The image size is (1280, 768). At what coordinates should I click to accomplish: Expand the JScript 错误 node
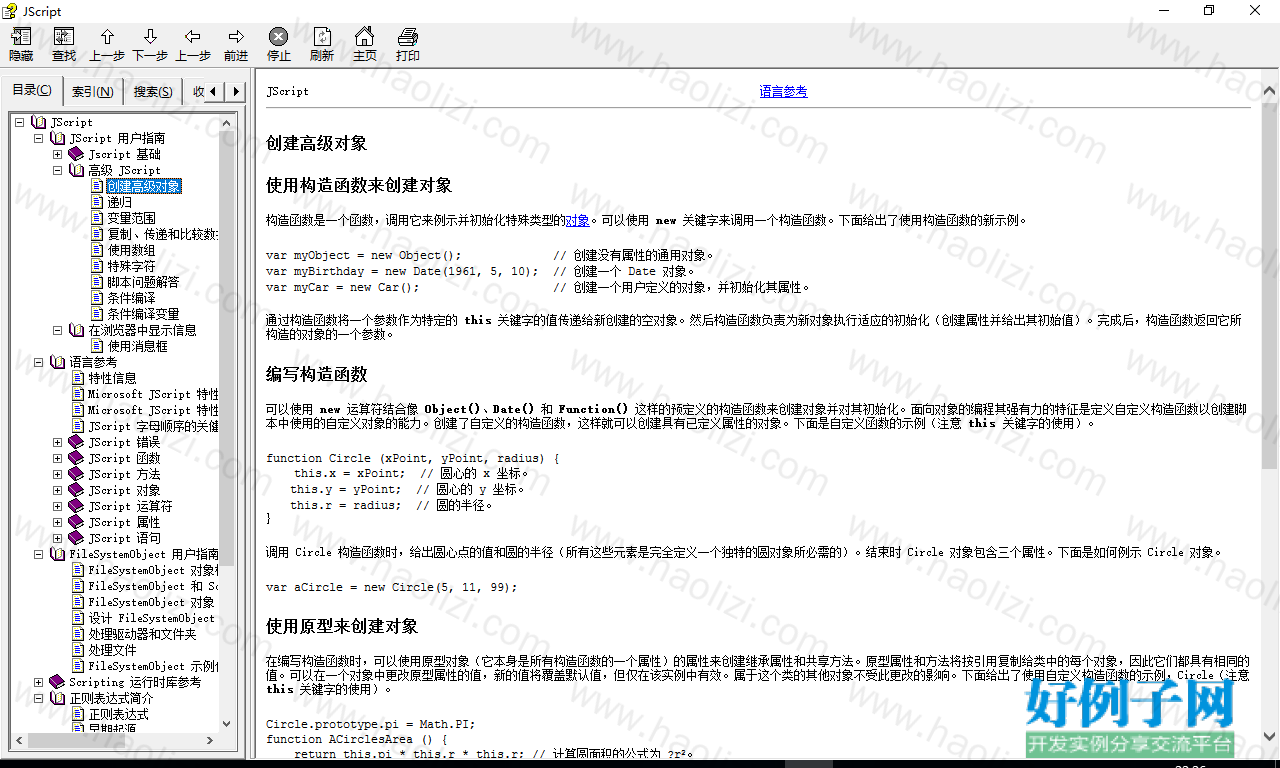[57, 442]
